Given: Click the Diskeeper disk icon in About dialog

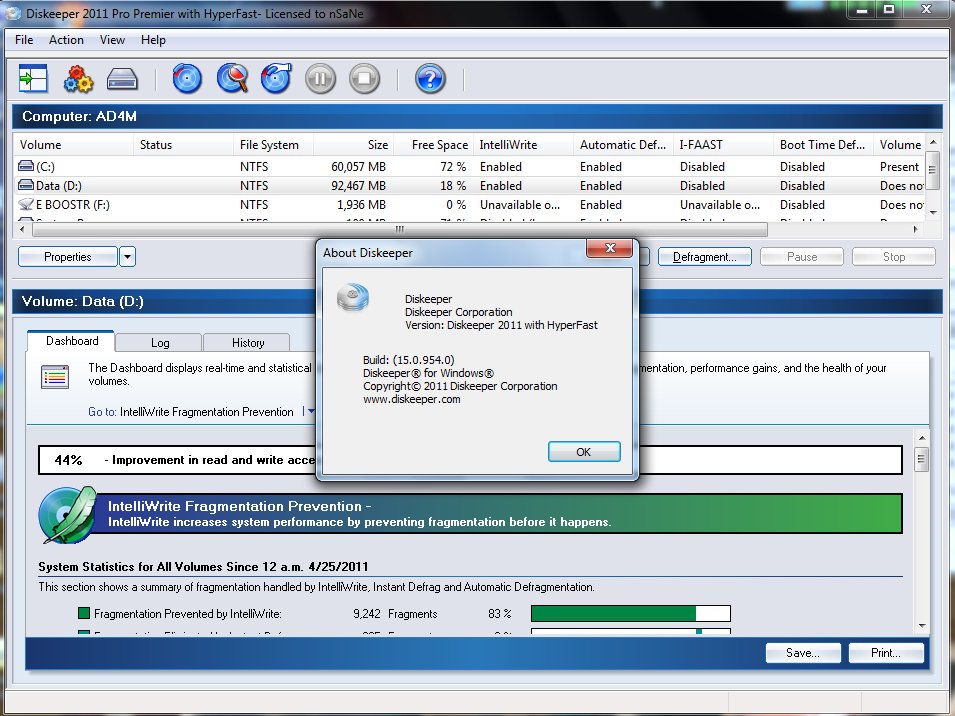Looking at the screenshot, I should [353, 297].
